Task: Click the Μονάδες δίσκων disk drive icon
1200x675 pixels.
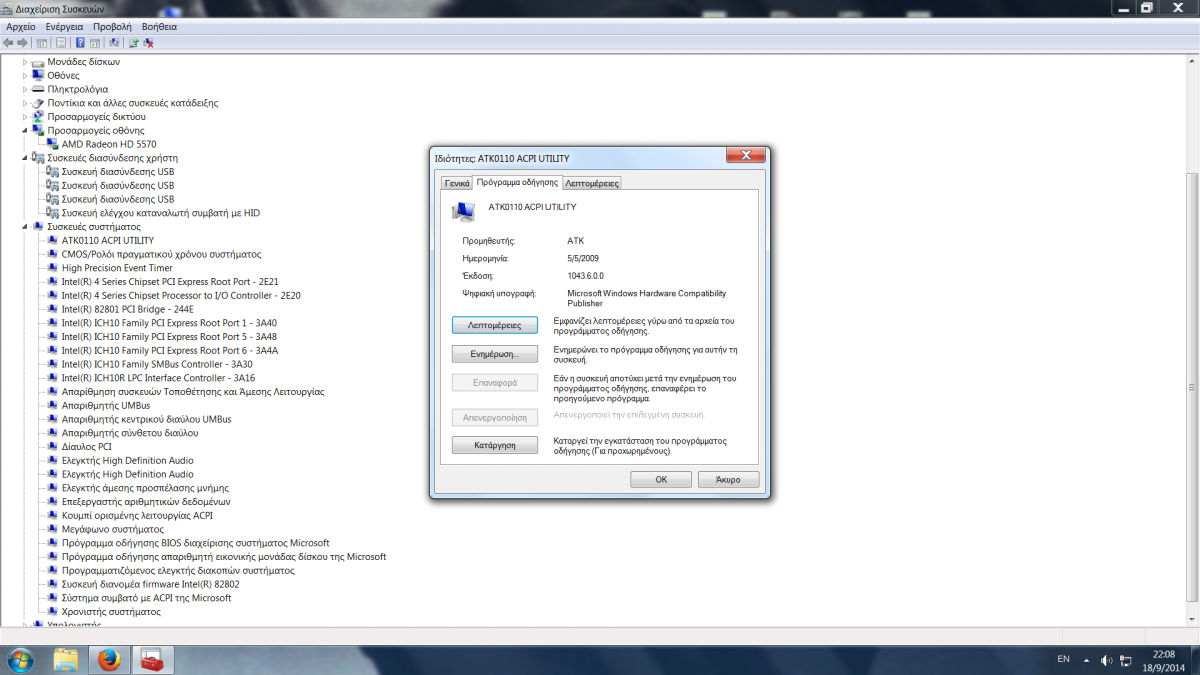Action: [38, 62]
